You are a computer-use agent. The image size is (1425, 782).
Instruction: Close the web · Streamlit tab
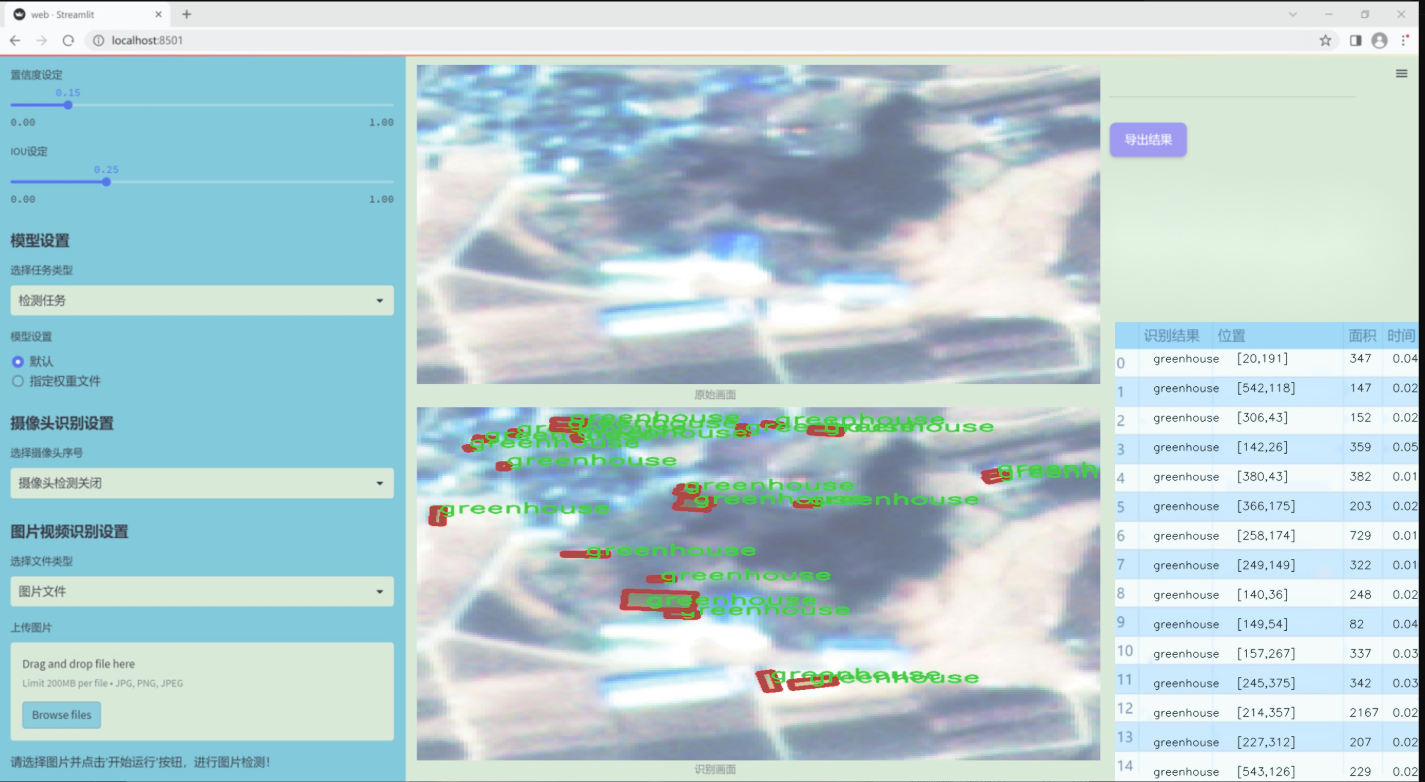click(159, 14)
